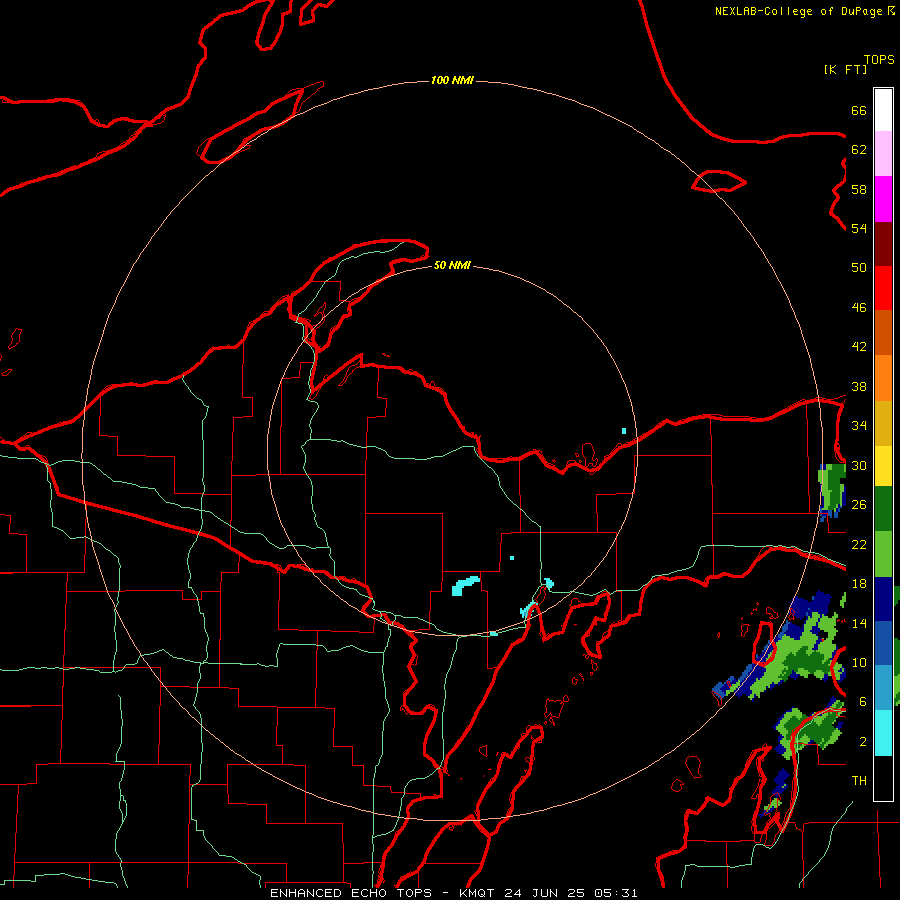Click the magenta swatch between 58 and 54
This screenshot has width=900, height=900.
883,199
